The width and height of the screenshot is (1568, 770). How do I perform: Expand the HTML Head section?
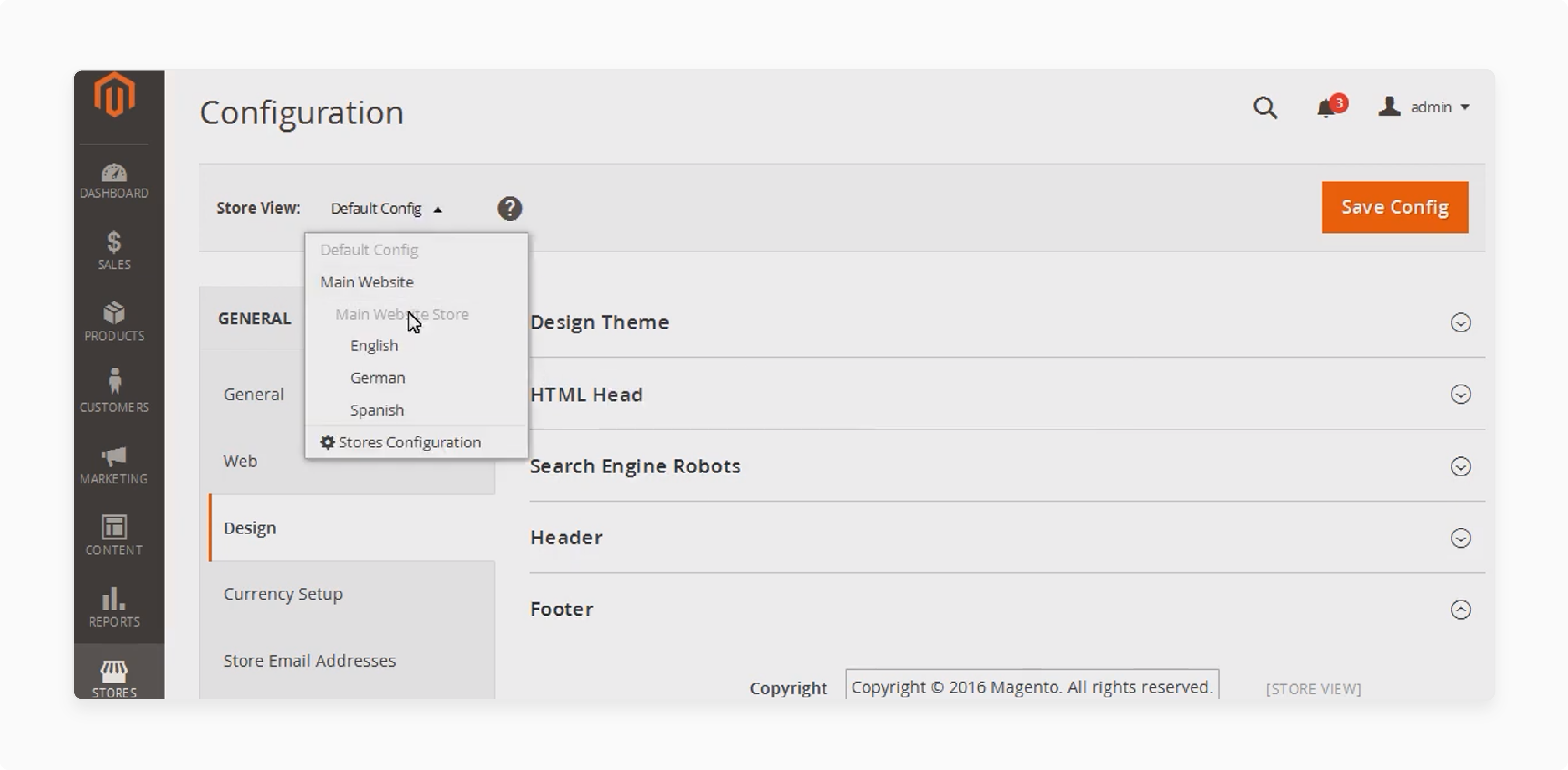(x=1460, y=395)
